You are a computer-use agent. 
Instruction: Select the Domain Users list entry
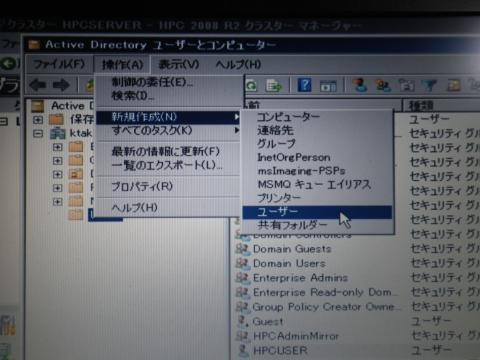coord(289,263)
